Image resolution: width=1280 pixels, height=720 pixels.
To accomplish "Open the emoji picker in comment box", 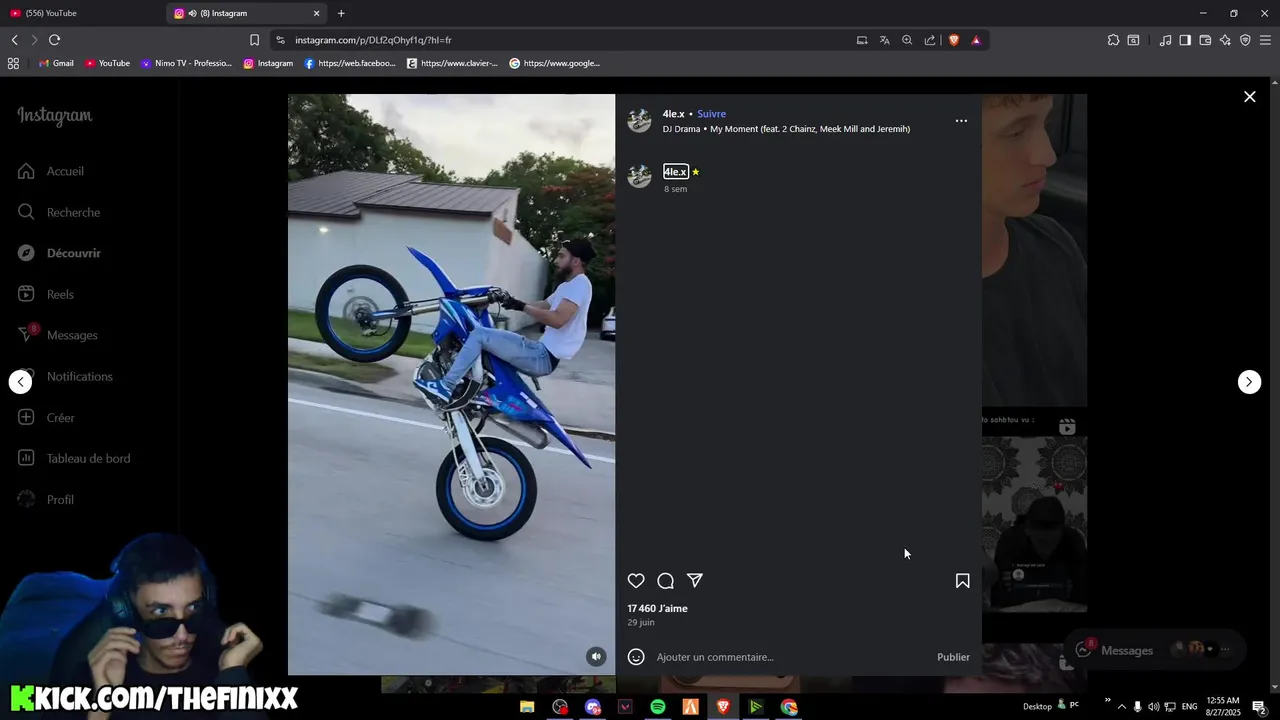I will pyautogui.click(x=636, y=657).
